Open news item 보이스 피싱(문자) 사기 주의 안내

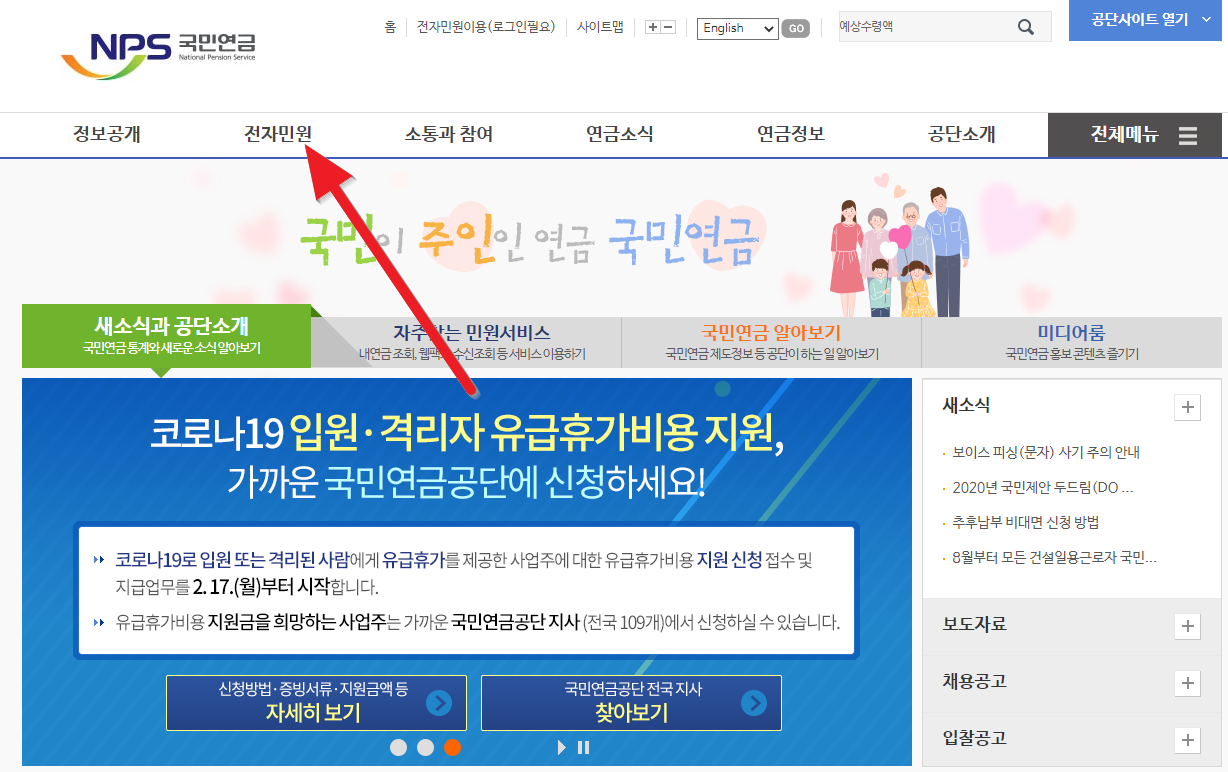pos(1046,453)
